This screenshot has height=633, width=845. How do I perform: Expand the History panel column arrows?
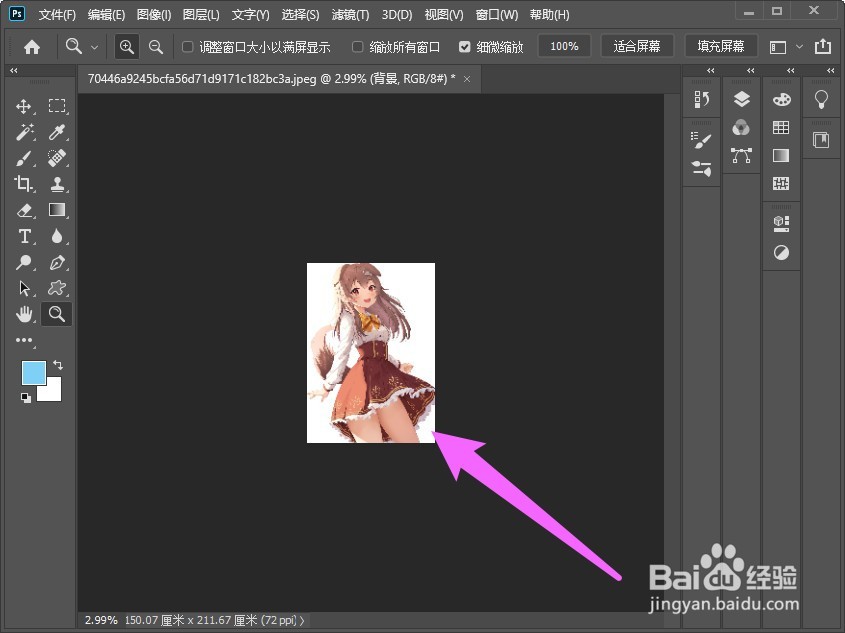[x=710, y=71]
